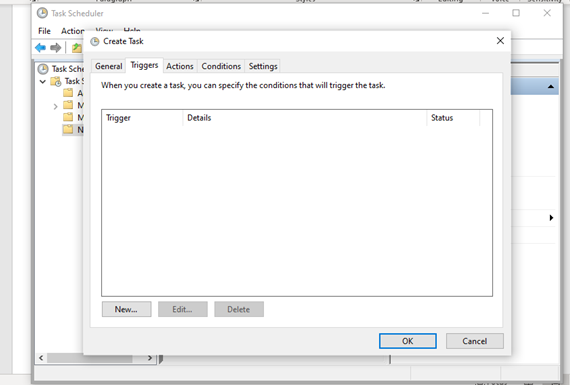Click the up-one-level folder toolbar icon

(77, 48)
